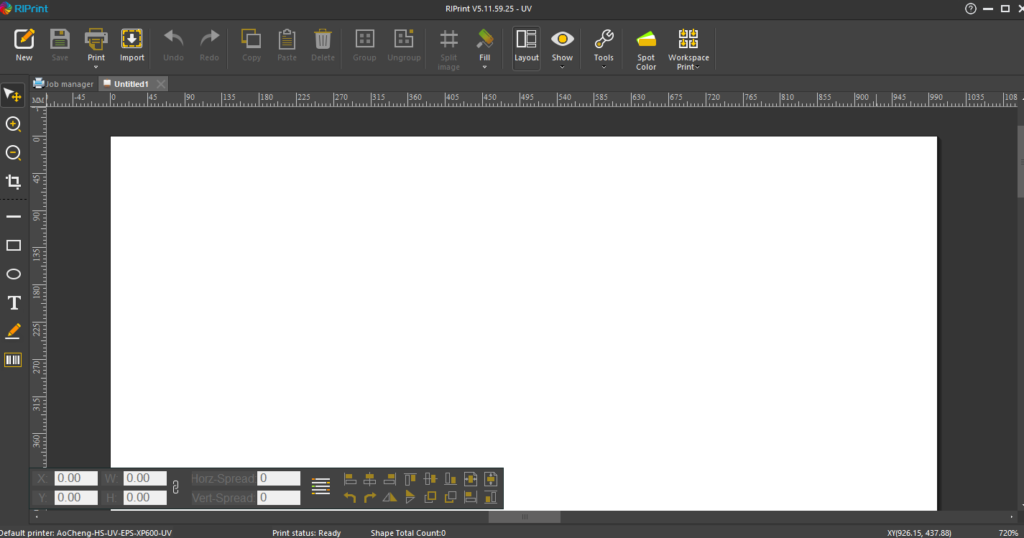Viewport: 1024px width, 538px height.
Task: Open the help question mark
Action: pos(970,8)
